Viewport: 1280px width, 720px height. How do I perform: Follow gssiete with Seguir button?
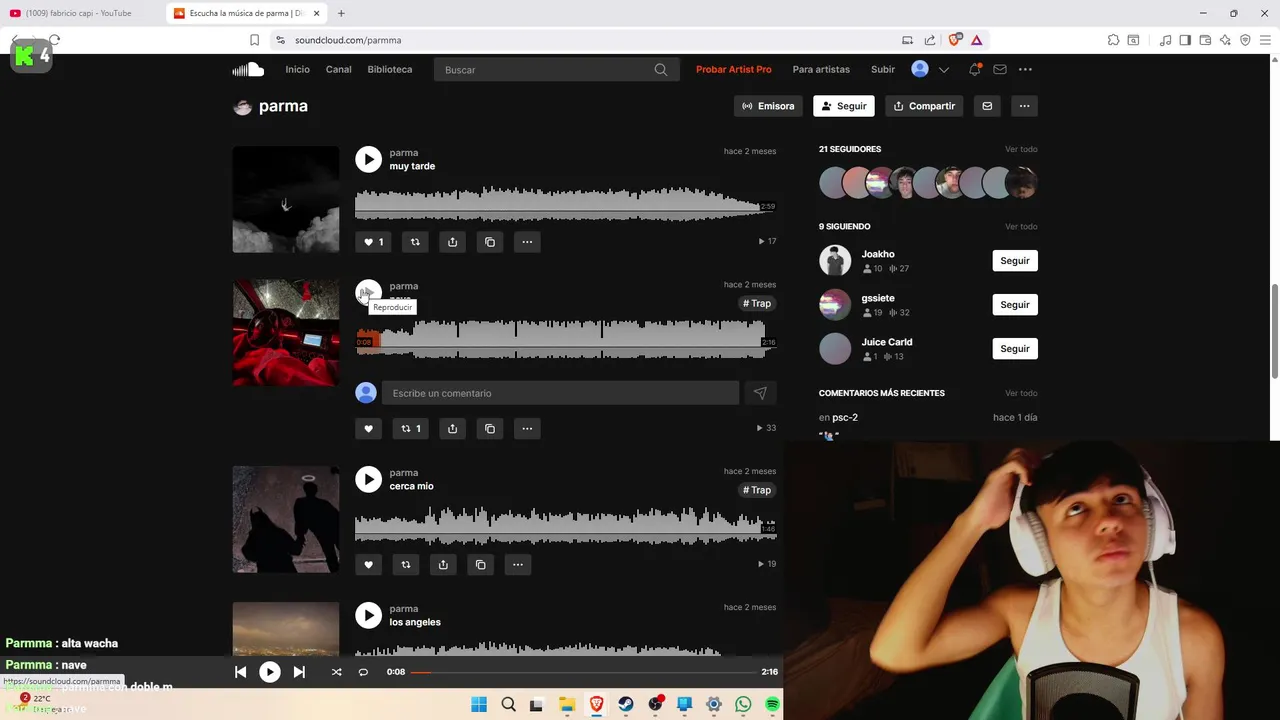click(x=1015, y=304)
